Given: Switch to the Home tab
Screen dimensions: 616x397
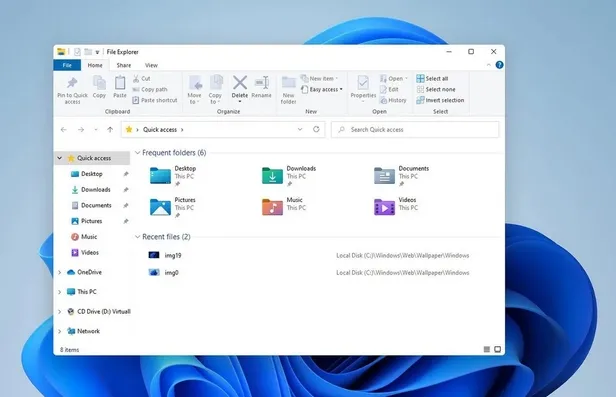Looking at the screenshot, I should [95, 65].
